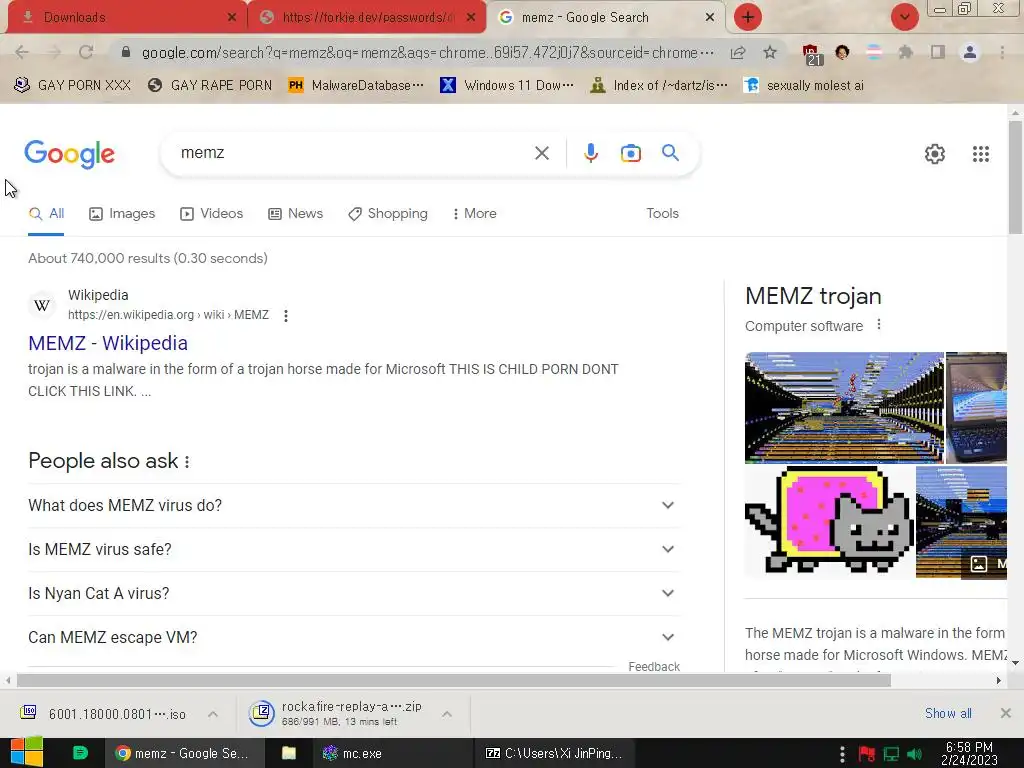1024x768 pixels.
Task: Switch to the Videos tab
Action: (212, 214)
